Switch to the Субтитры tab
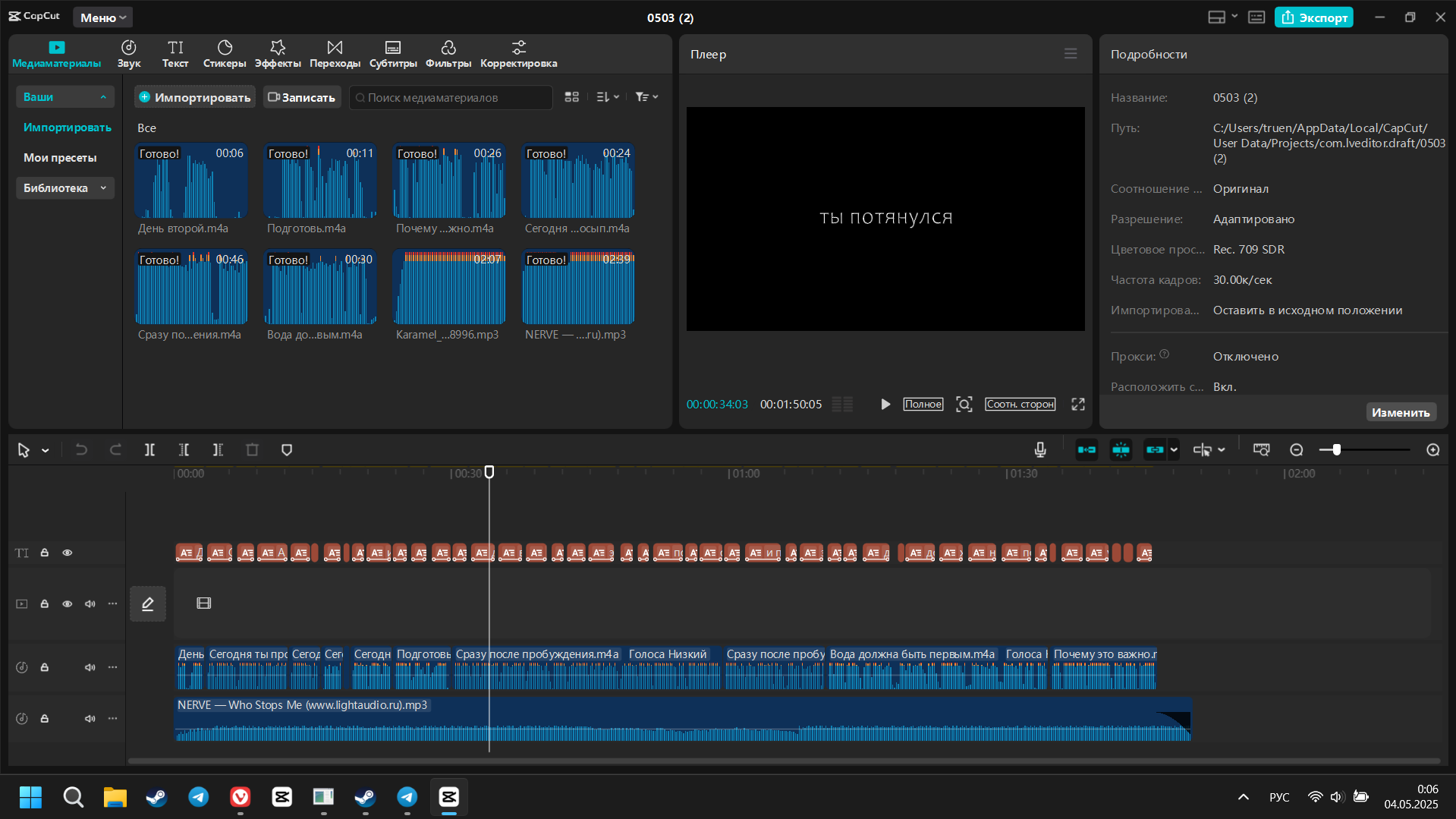The width and height of the screenshot is (1456, 819). [x=393, y=54]
